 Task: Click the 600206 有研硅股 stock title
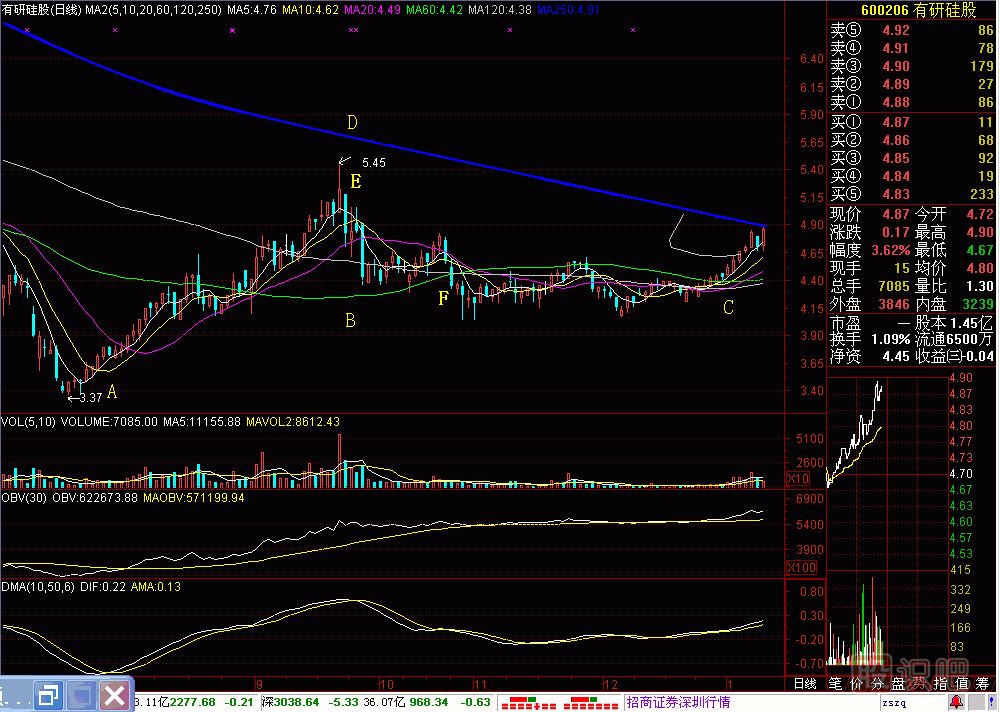(910, 10)
